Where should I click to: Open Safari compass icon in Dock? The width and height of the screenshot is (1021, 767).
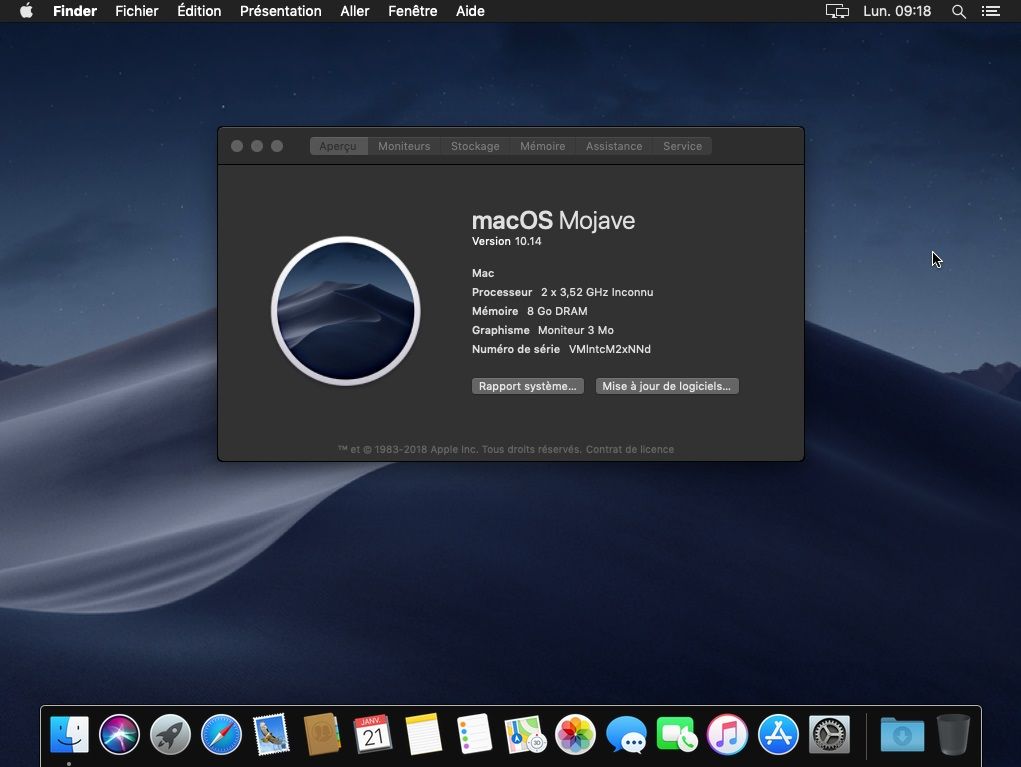point(221,734)
